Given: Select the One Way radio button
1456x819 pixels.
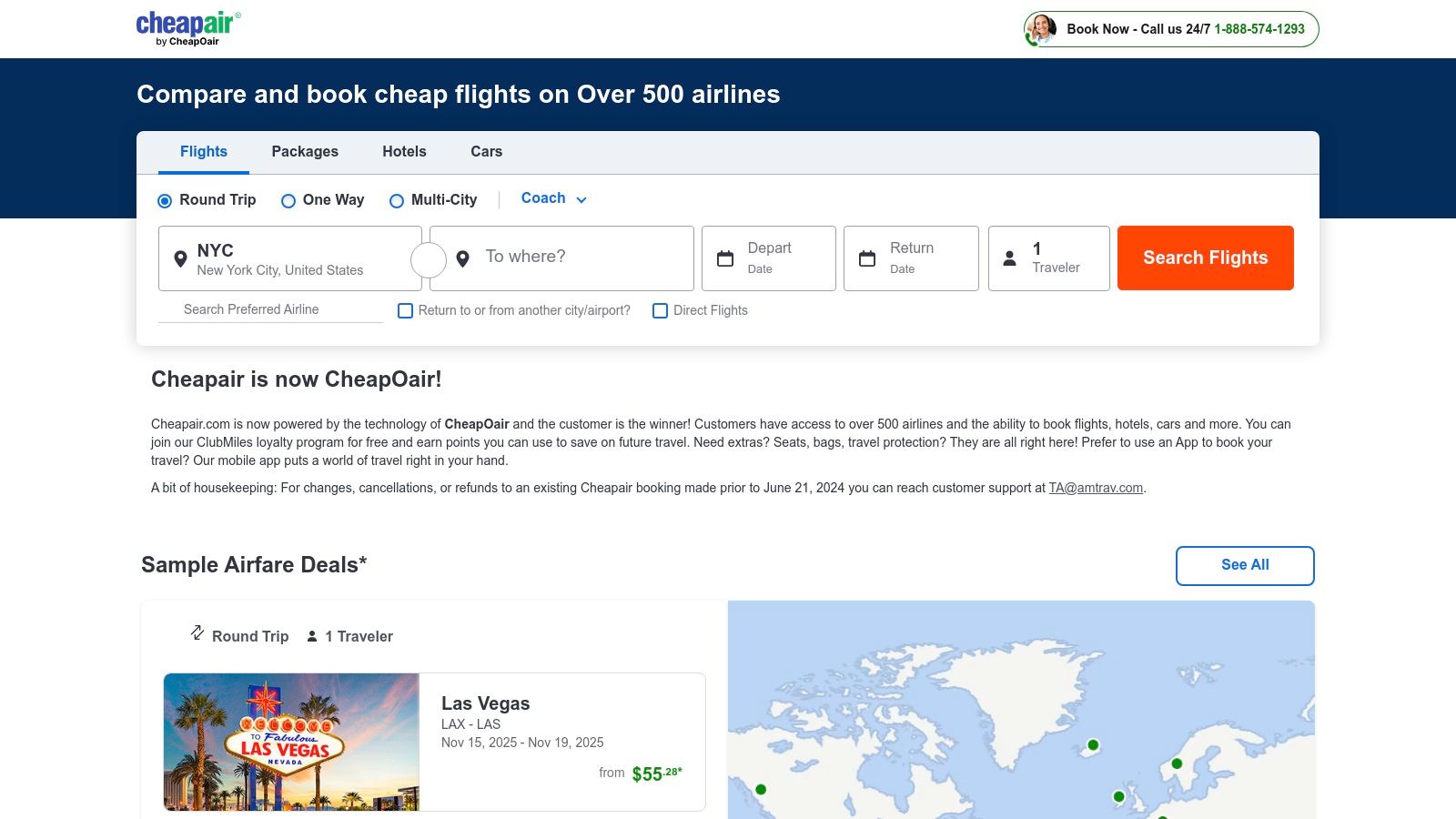Looking at the screenshot, I should (288, 201).
